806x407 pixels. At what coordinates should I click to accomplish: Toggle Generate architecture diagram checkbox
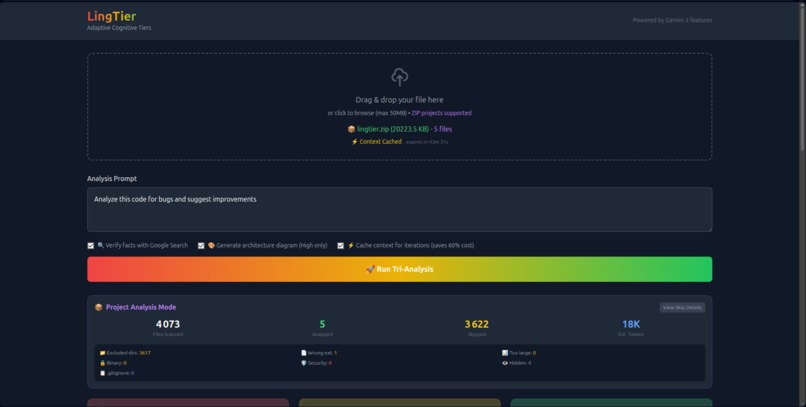coord(201,246)
